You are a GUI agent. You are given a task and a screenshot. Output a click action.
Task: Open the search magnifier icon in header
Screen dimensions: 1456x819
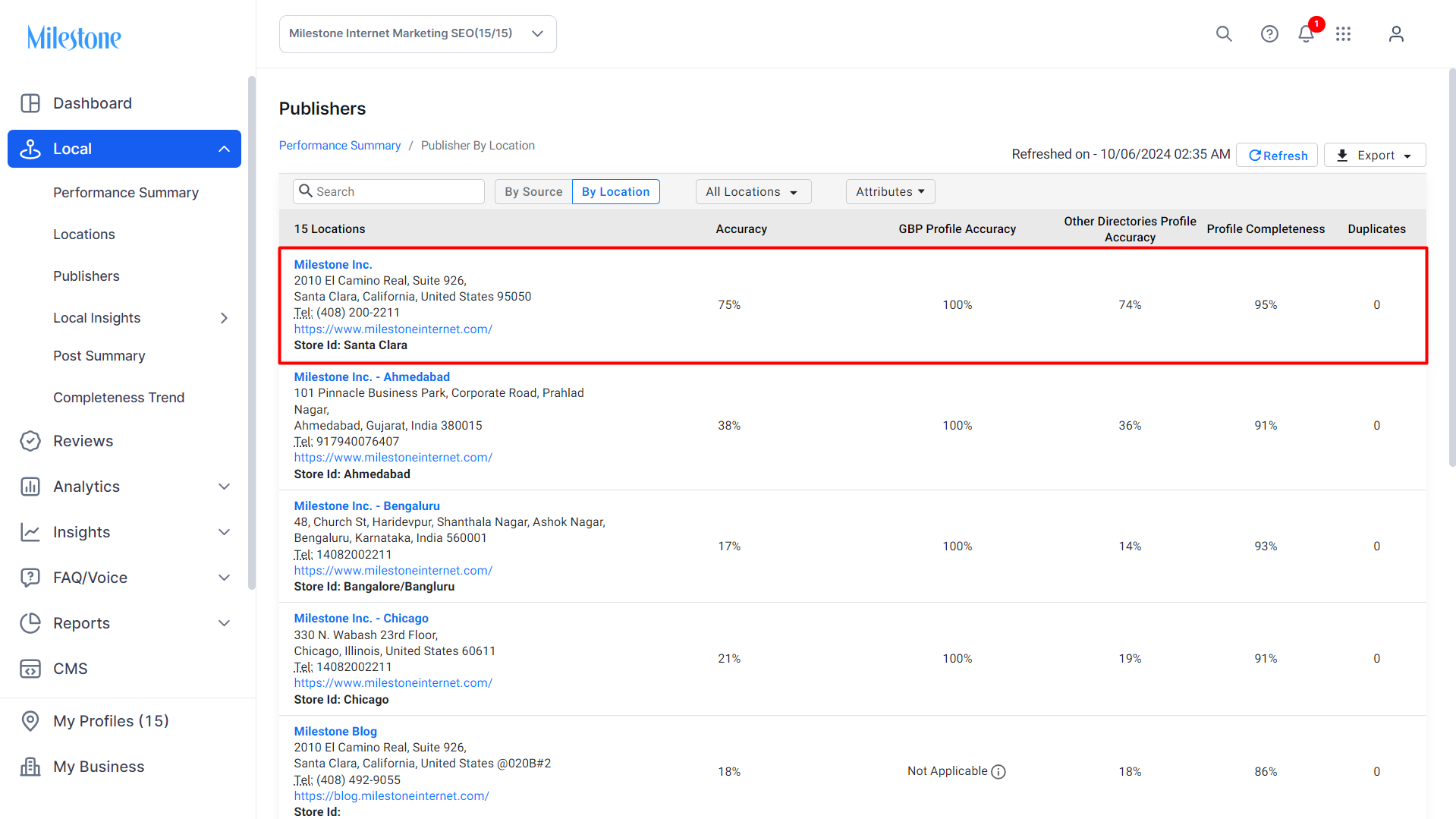1224,33
